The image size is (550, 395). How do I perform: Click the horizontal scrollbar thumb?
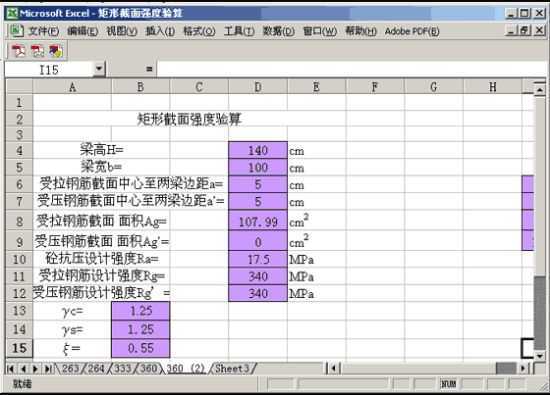coord(506,368)
